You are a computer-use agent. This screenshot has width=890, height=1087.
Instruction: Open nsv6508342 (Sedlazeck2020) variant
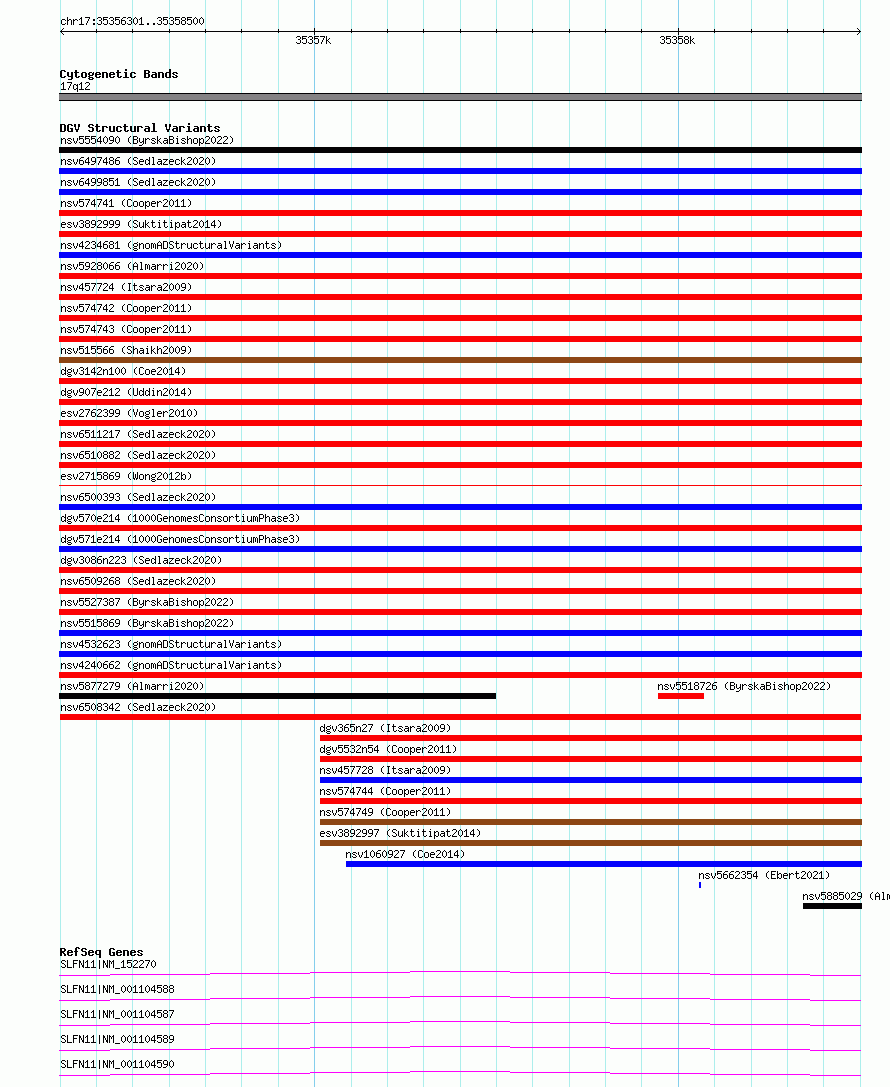(138, 707)
